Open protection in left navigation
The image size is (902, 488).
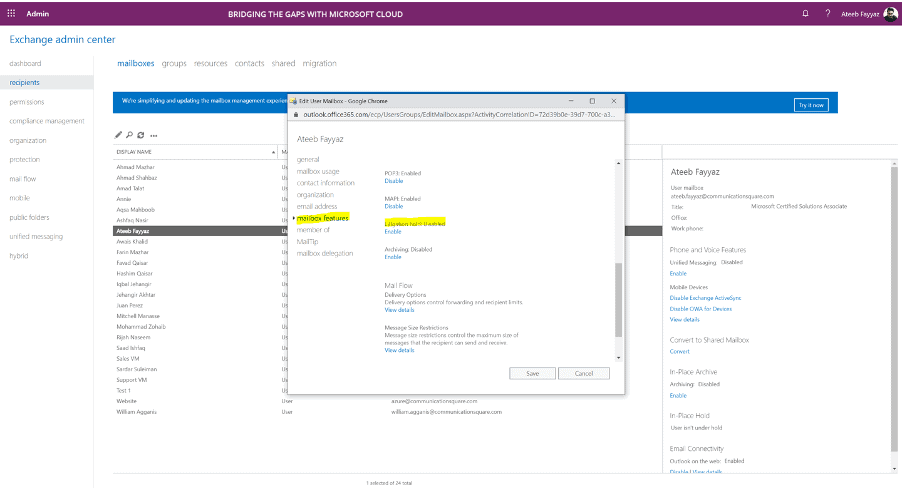click(25, 159)
